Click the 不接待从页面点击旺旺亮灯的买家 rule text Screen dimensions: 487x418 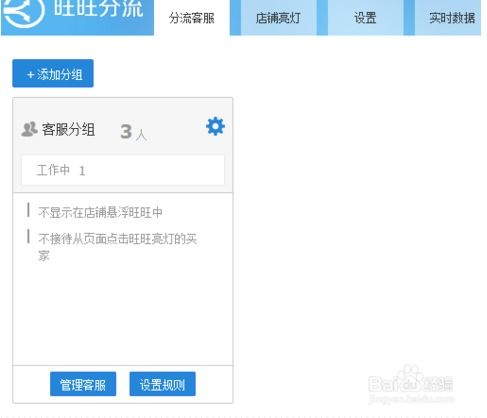pos(117,247)
